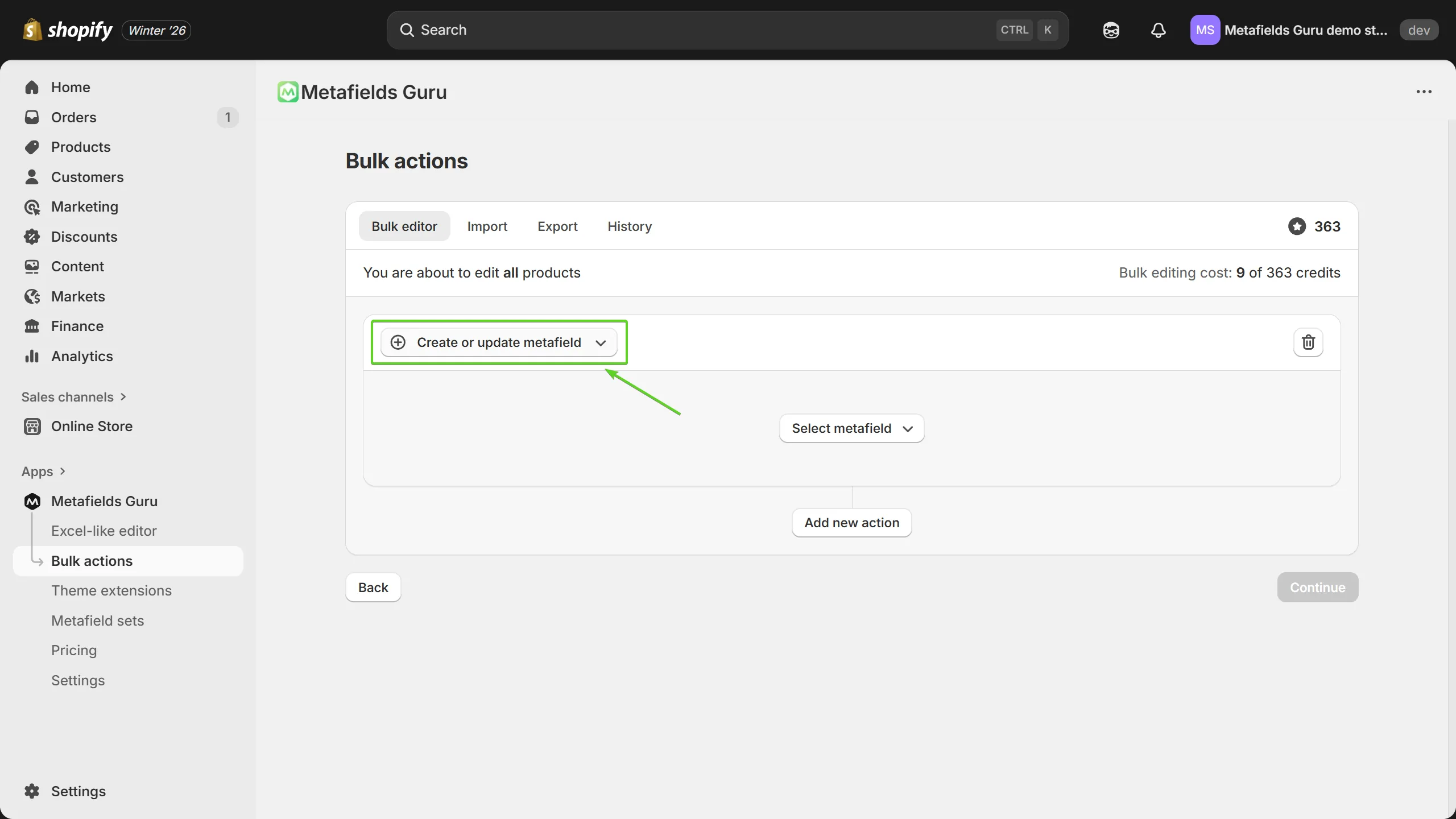This screenshot has width=1456, height=819.
Task: Switch to the Export tab
Action: click(557, 226)
